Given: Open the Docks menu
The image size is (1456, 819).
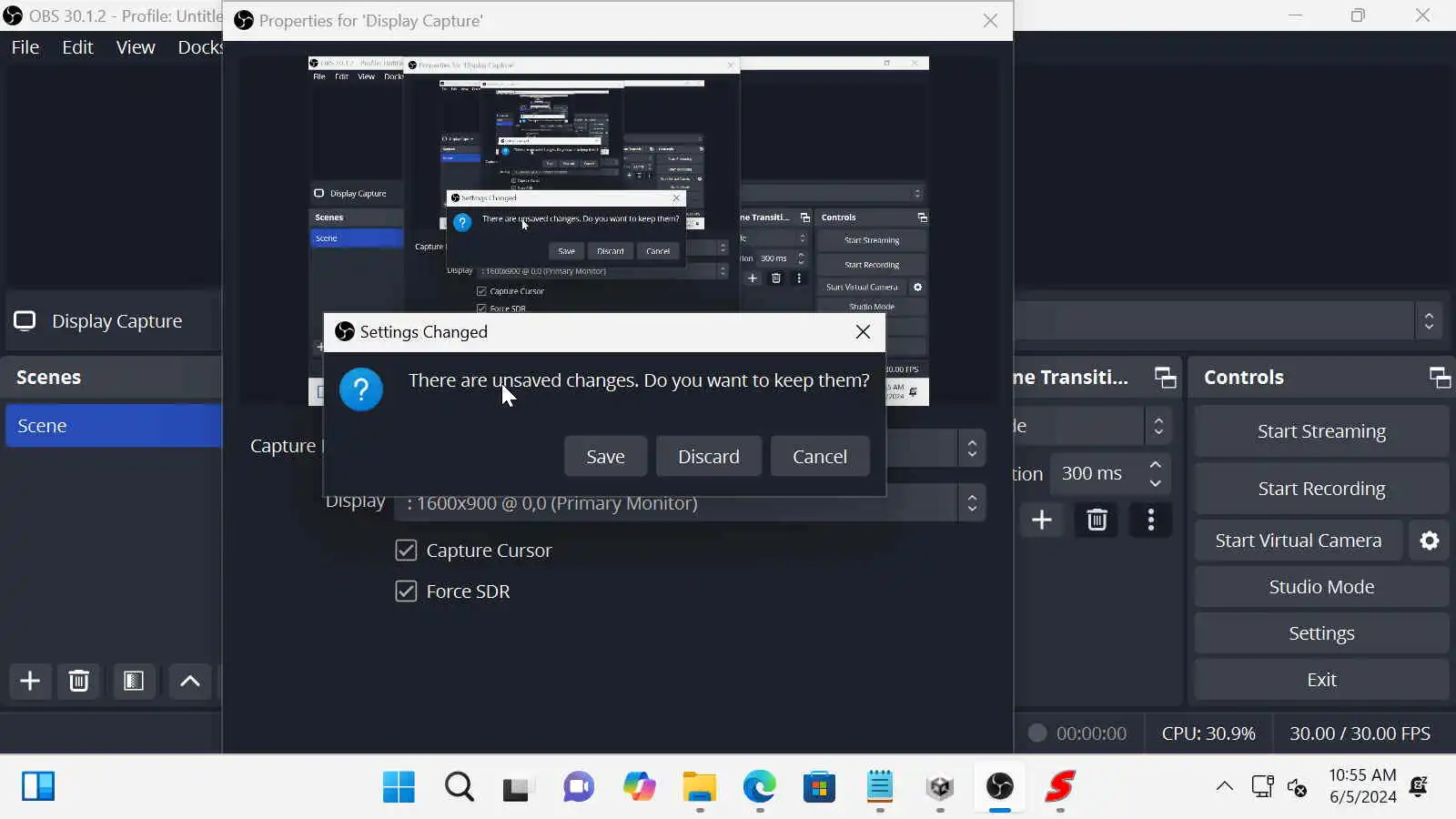Looking at the screenshot, I should pos(199,47).
